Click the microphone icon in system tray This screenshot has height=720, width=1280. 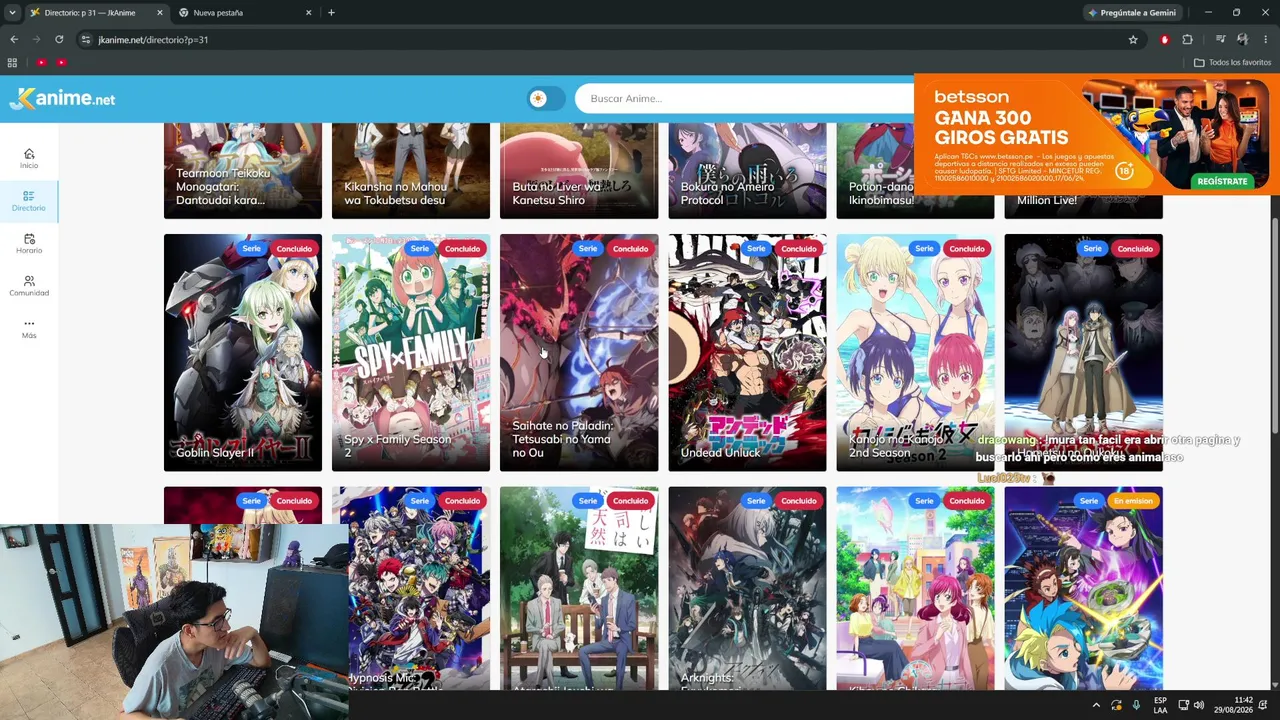click(1136, 705)
